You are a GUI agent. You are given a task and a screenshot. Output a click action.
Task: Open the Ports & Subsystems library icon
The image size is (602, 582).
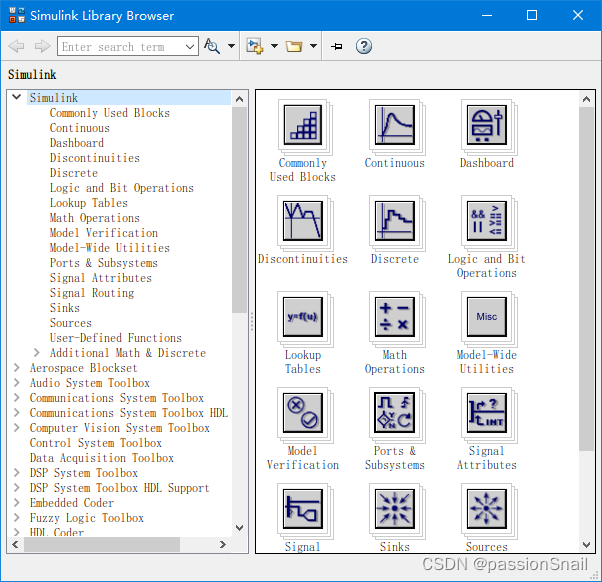click(x=395, y=413)
